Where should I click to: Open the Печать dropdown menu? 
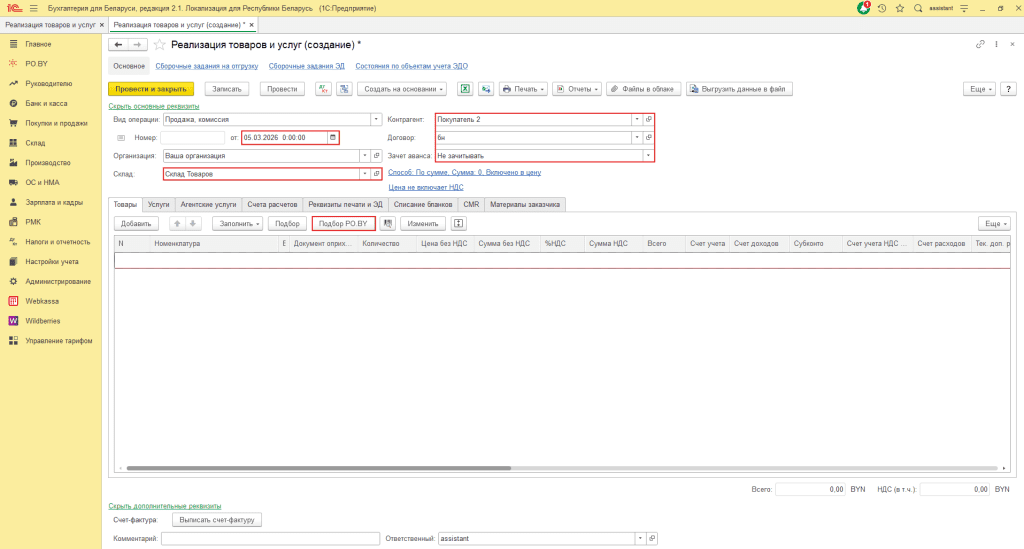pos(523,89)
